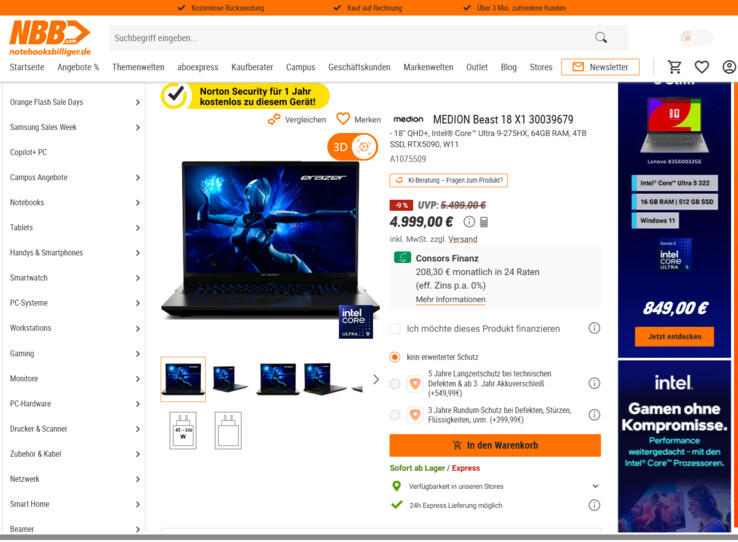Click the store location pin icon
Screen dimensions: 738x542
coord(397,486)
